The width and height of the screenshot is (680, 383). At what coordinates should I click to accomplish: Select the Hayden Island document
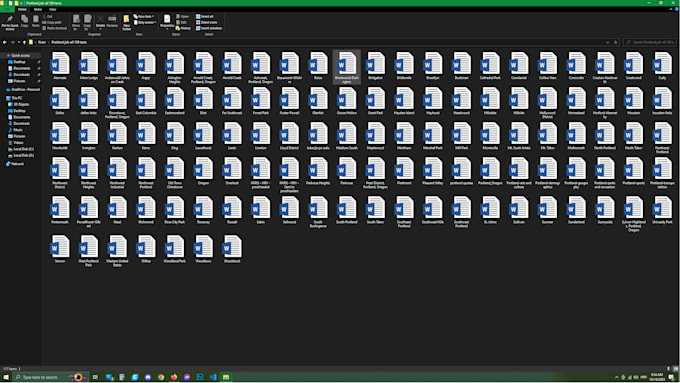click(x=404, y=101)
